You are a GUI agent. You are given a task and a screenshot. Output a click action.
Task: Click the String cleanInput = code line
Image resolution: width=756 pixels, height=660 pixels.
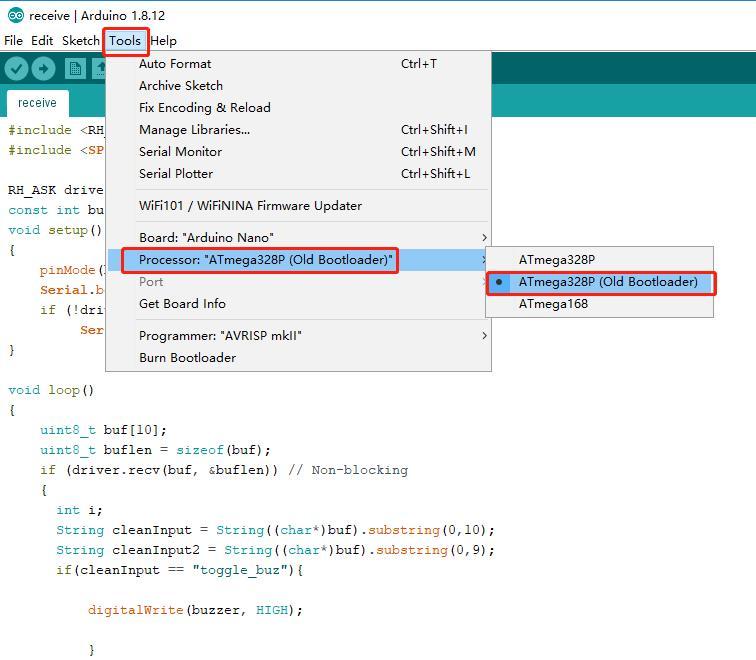tap(275, 530)
